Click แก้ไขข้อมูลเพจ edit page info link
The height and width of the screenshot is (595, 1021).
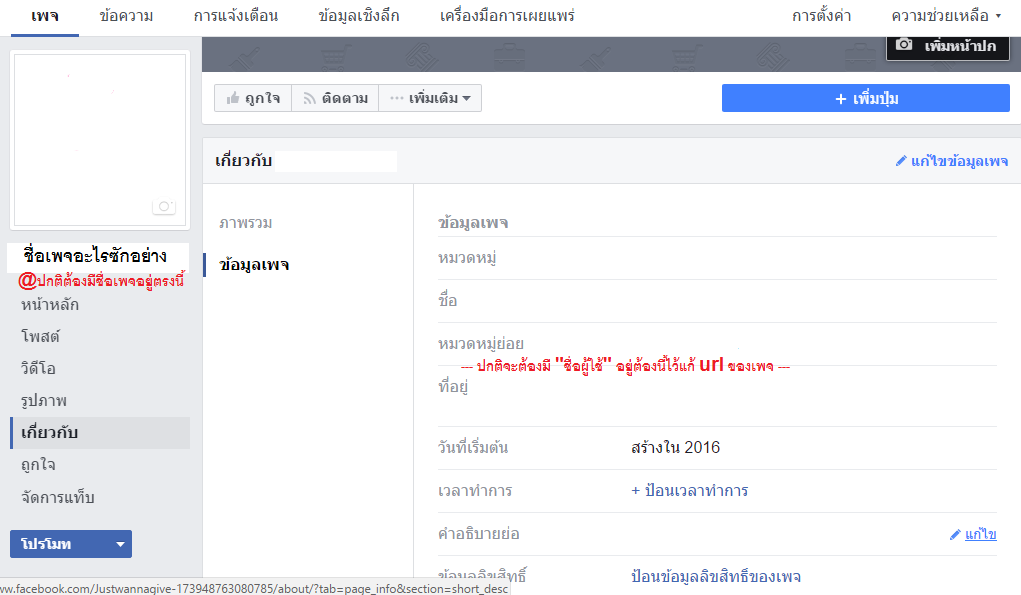[951, 161]
